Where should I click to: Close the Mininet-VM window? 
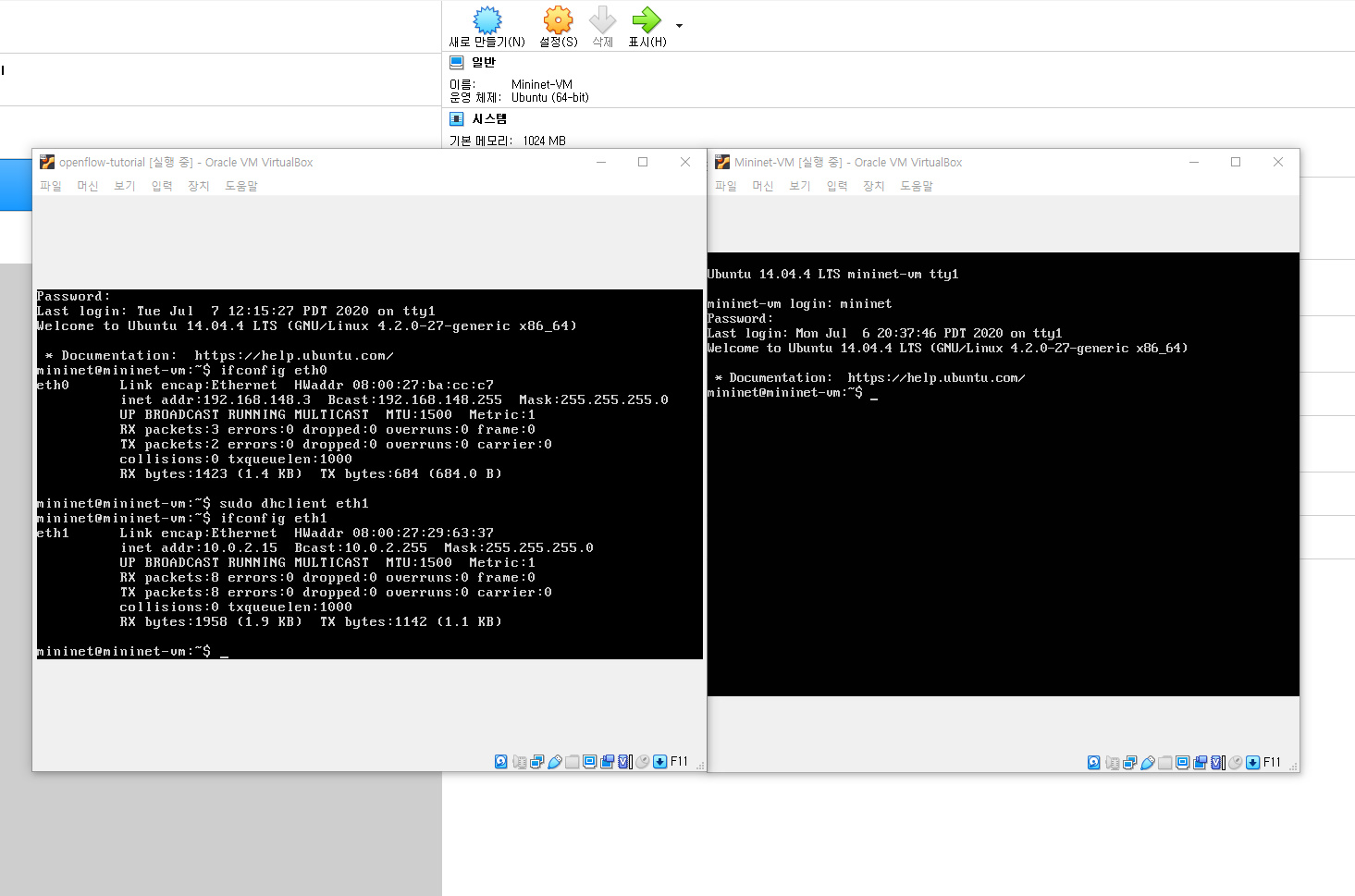pyautogui.click(x=1278, y=162)
